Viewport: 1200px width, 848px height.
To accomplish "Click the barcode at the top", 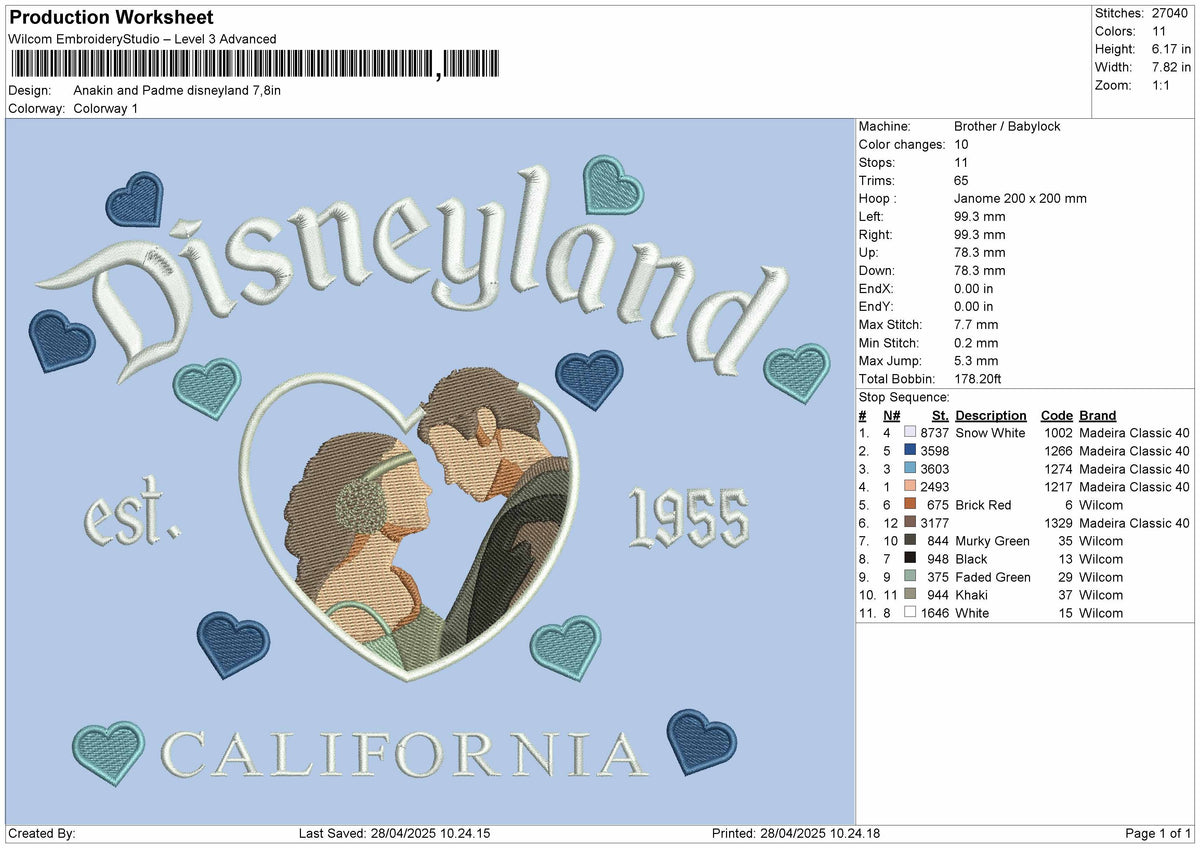I will [x=255, y=65].
